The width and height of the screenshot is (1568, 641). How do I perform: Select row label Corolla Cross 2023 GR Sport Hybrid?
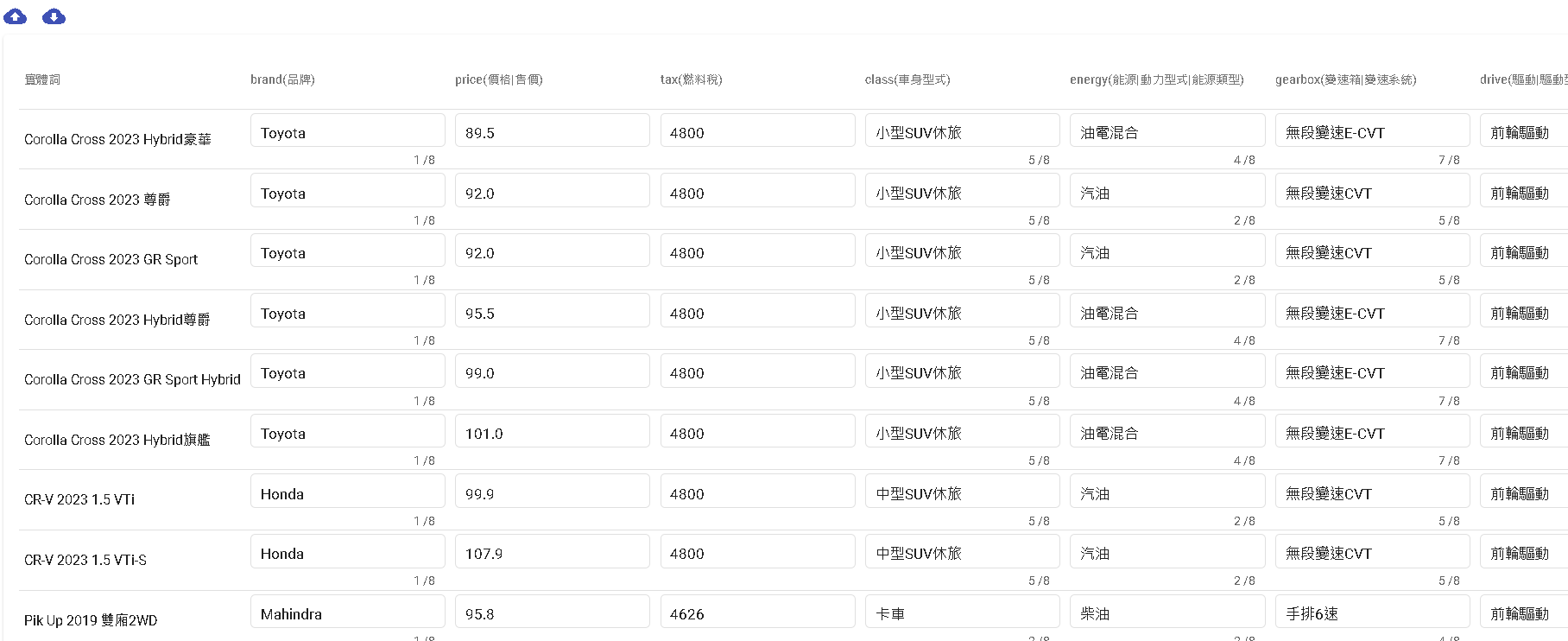(x=132, y=379)
